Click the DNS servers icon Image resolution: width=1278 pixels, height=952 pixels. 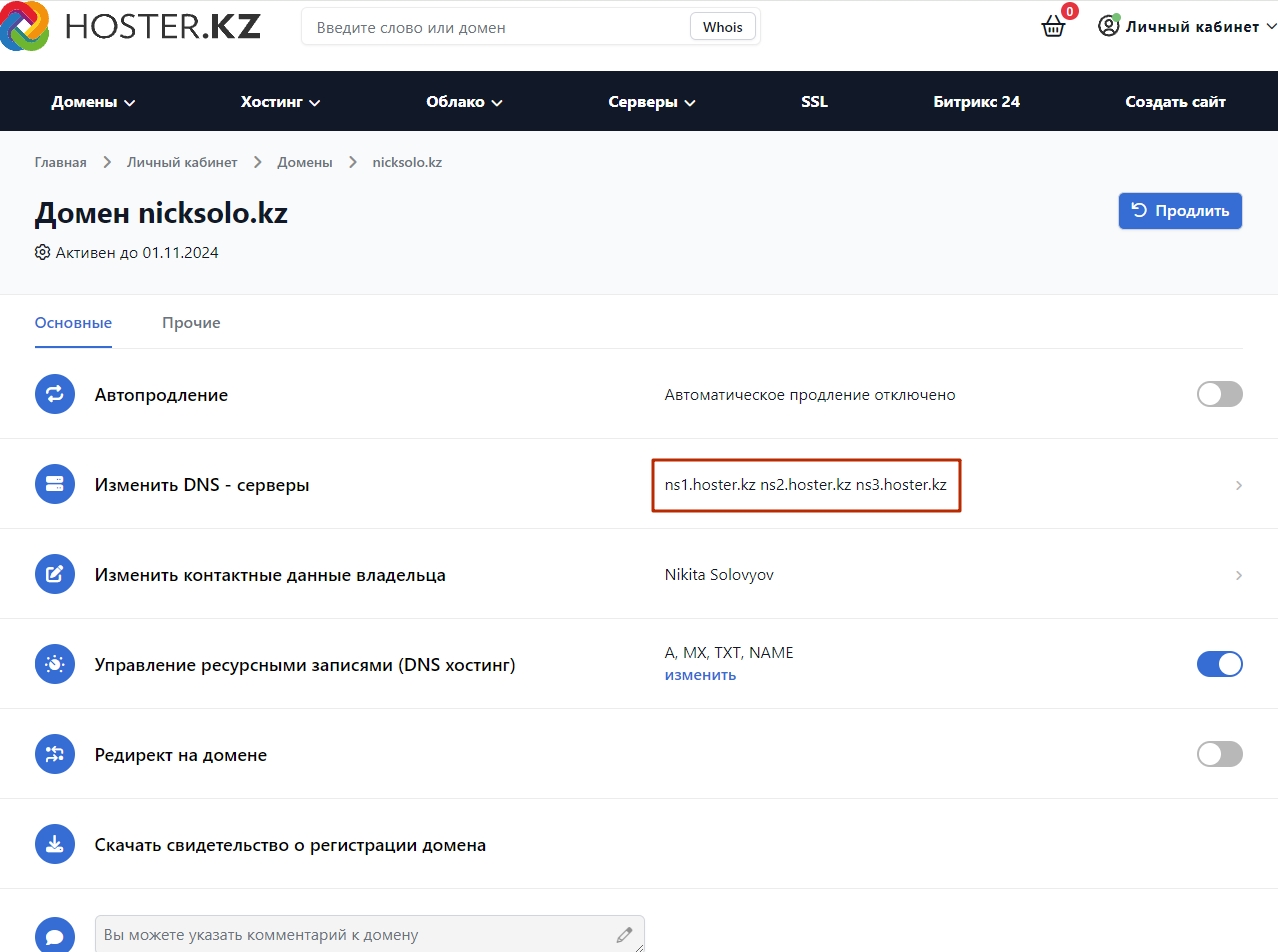55,484
